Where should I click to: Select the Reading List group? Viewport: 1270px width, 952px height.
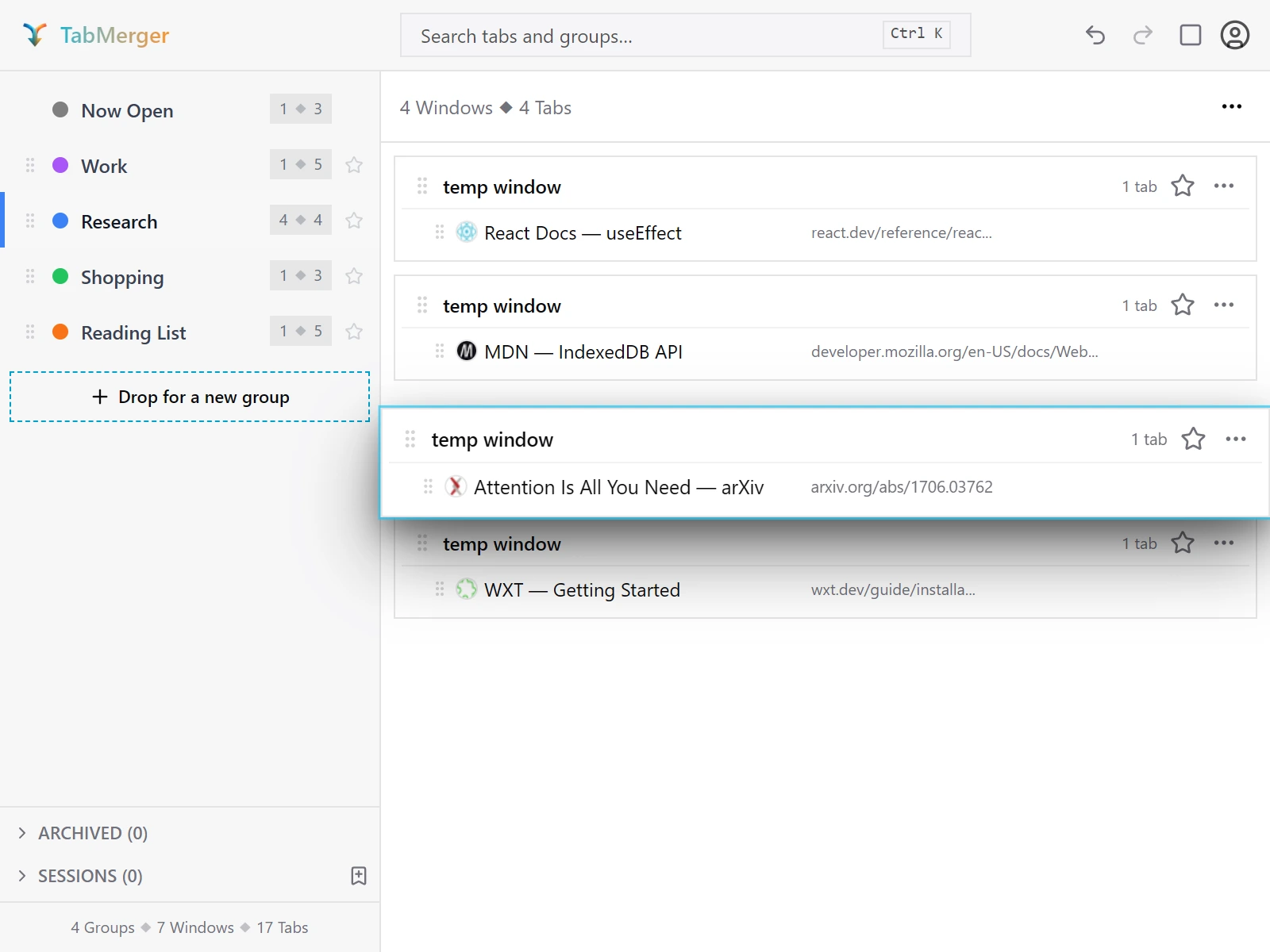pos(189,332)
